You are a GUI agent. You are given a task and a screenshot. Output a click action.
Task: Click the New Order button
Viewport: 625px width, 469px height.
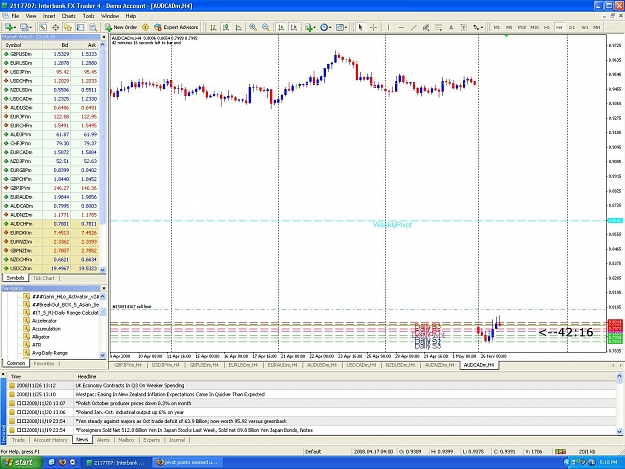[x=121, y=27]
